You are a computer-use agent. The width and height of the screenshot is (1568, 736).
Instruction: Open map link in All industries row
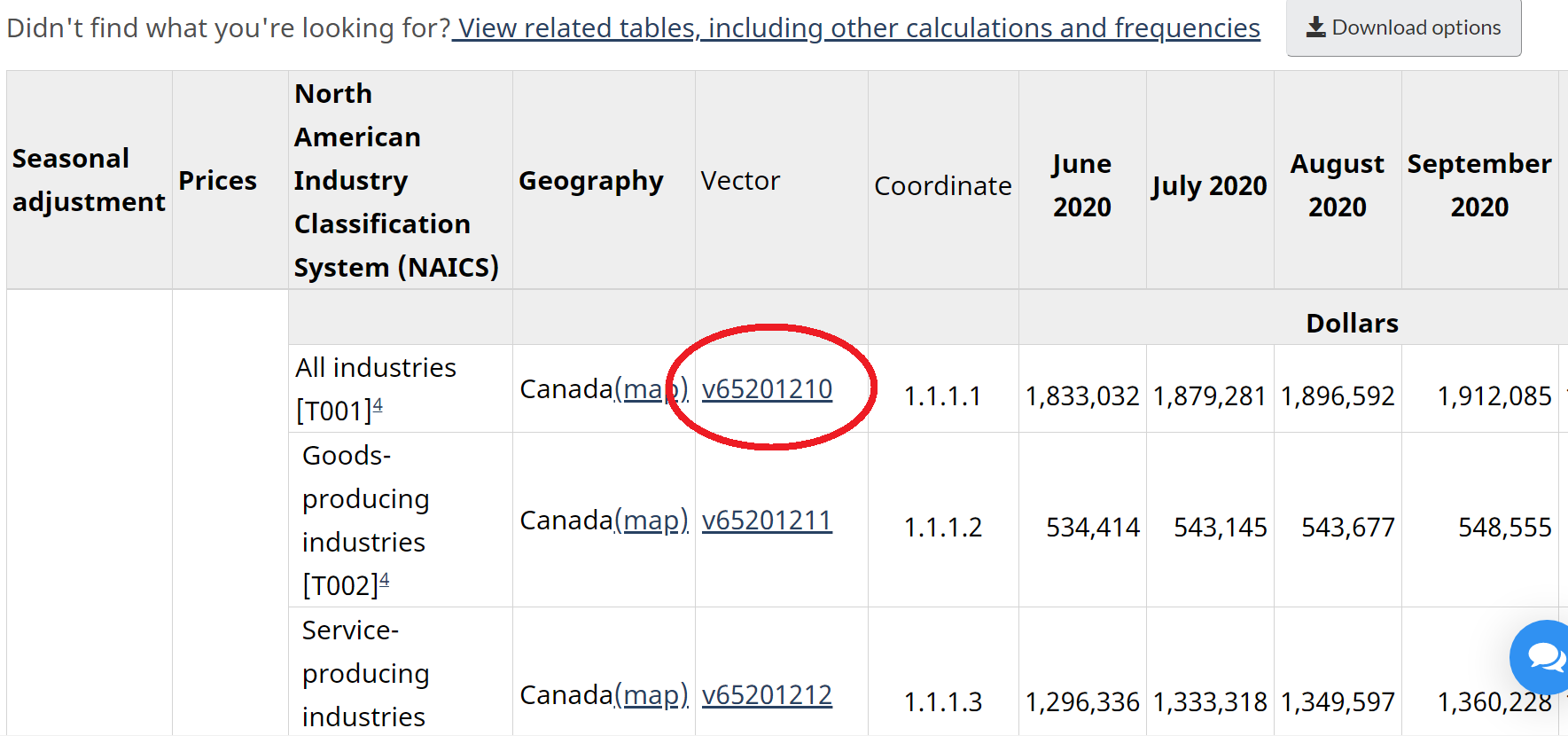point(651,389)
